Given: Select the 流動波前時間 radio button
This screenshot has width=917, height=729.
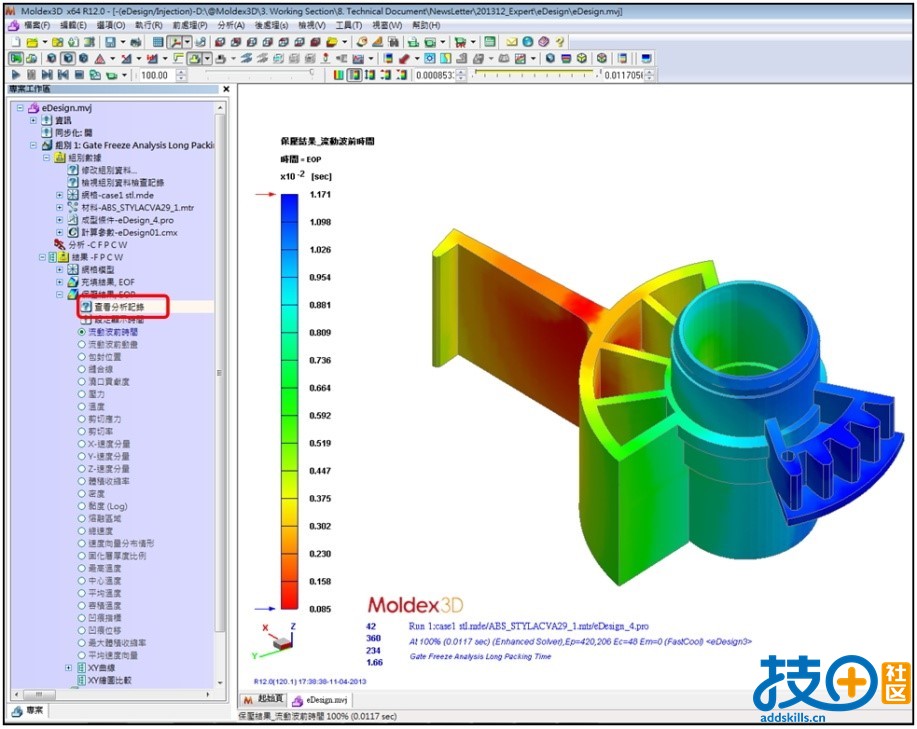Looking at the screenshot, I should (x=82, y=331).
